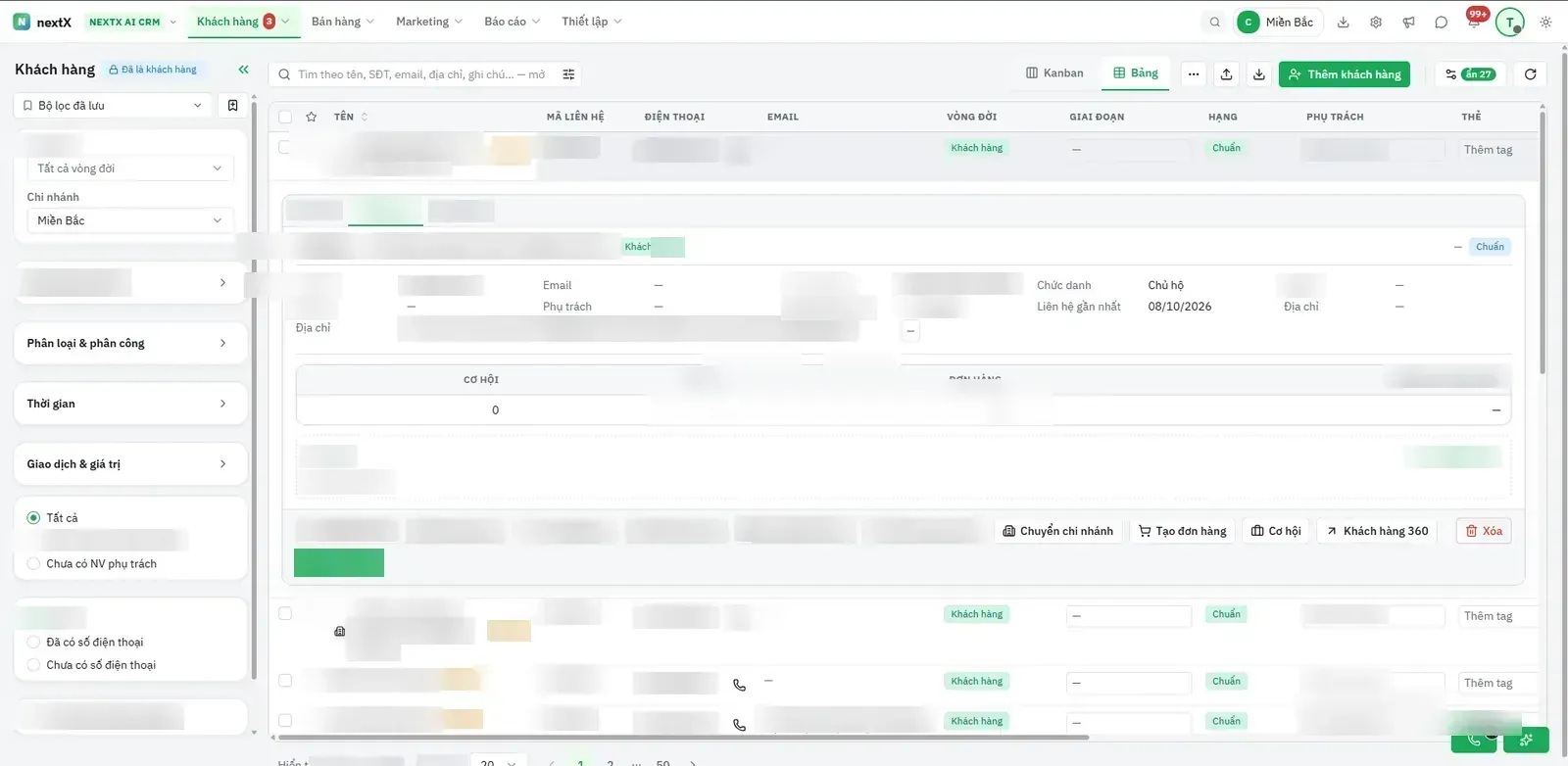Click Thêm khách hàng button
The height and width of the screenshot is (766, 1568).
pyautogui.click(x=1344, y=74)
